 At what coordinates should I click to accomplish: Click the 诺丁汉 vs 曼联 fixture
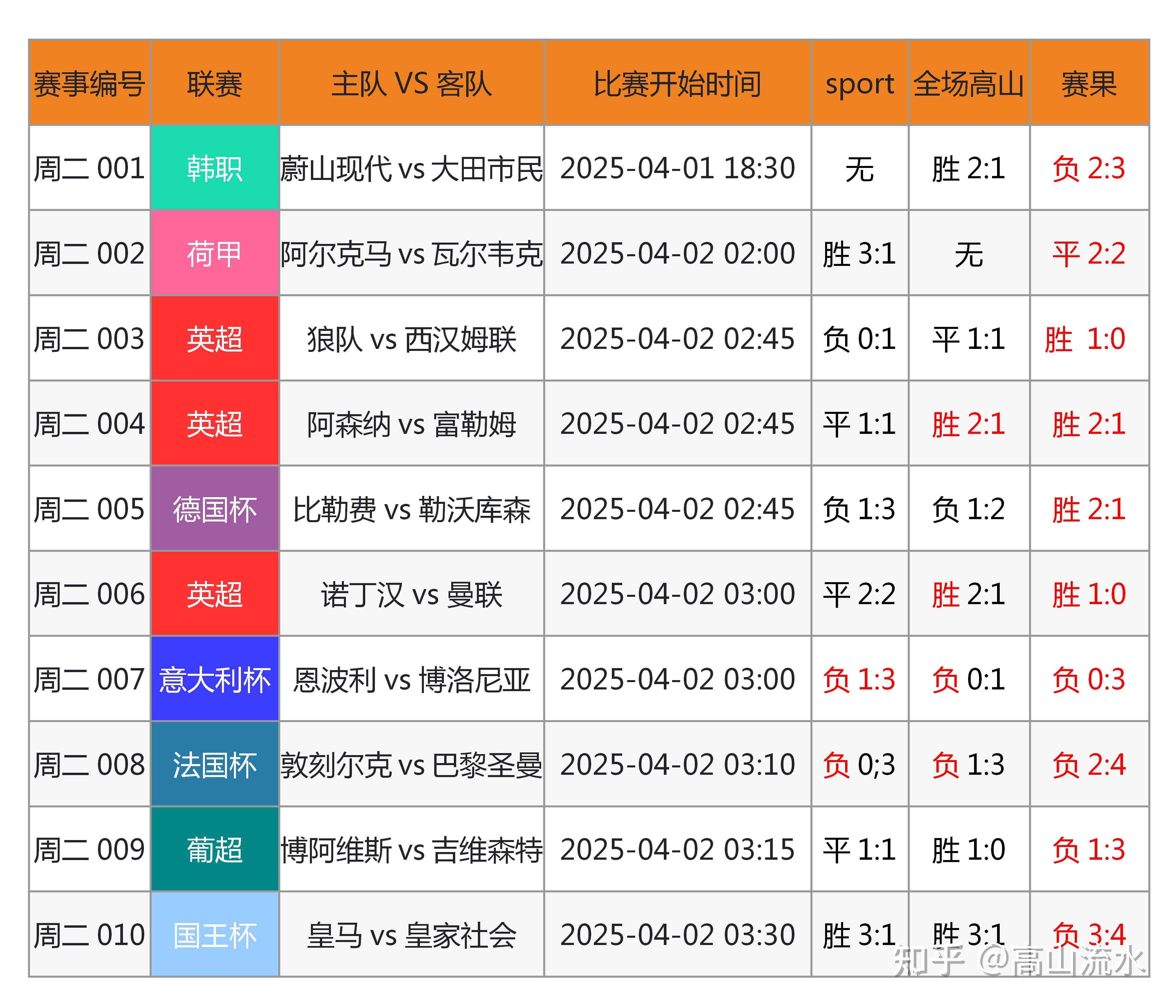pyautogui.click(x=410, y=594)
